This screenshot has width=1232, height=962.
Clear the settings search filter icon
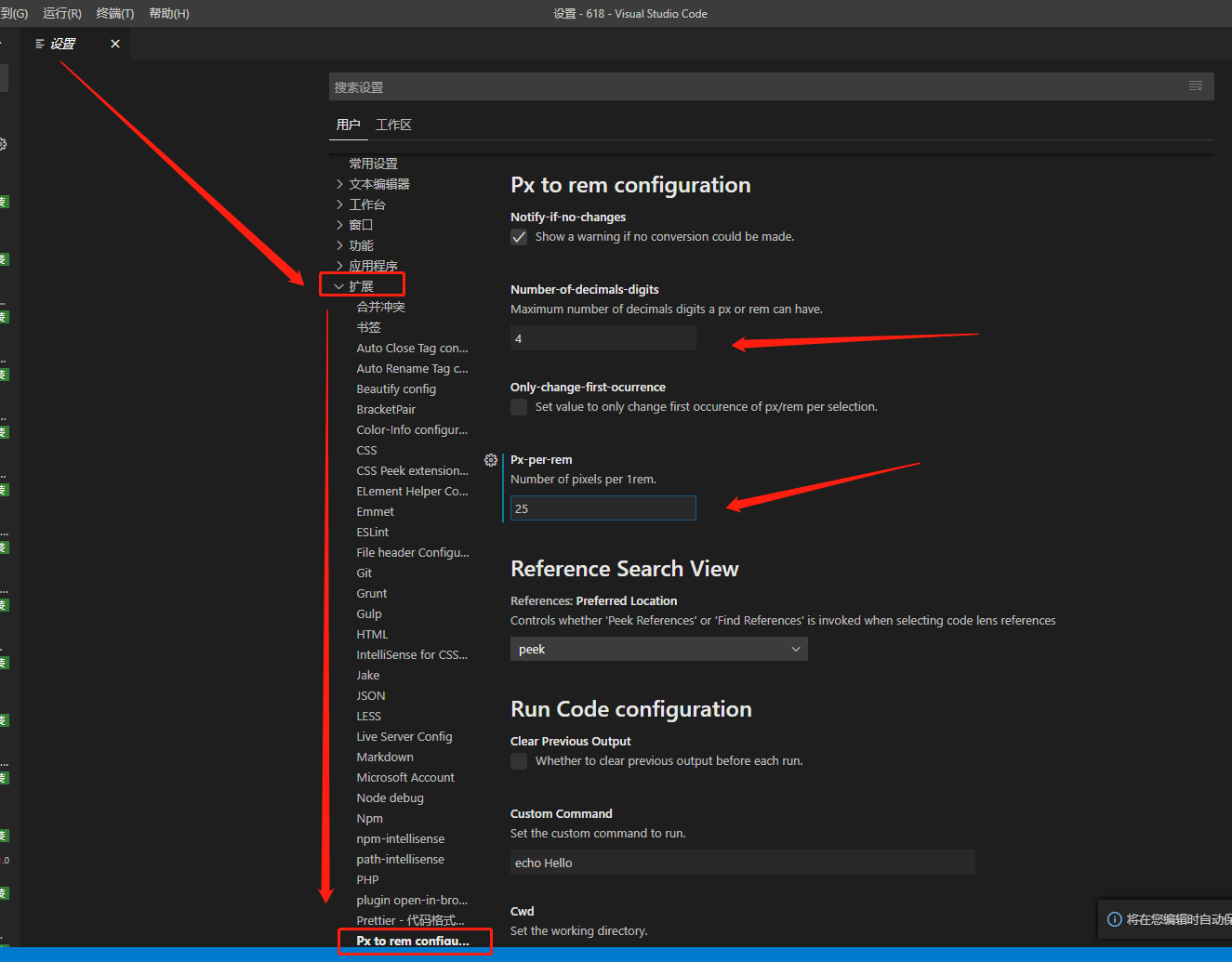click(x=1196, y=86)
